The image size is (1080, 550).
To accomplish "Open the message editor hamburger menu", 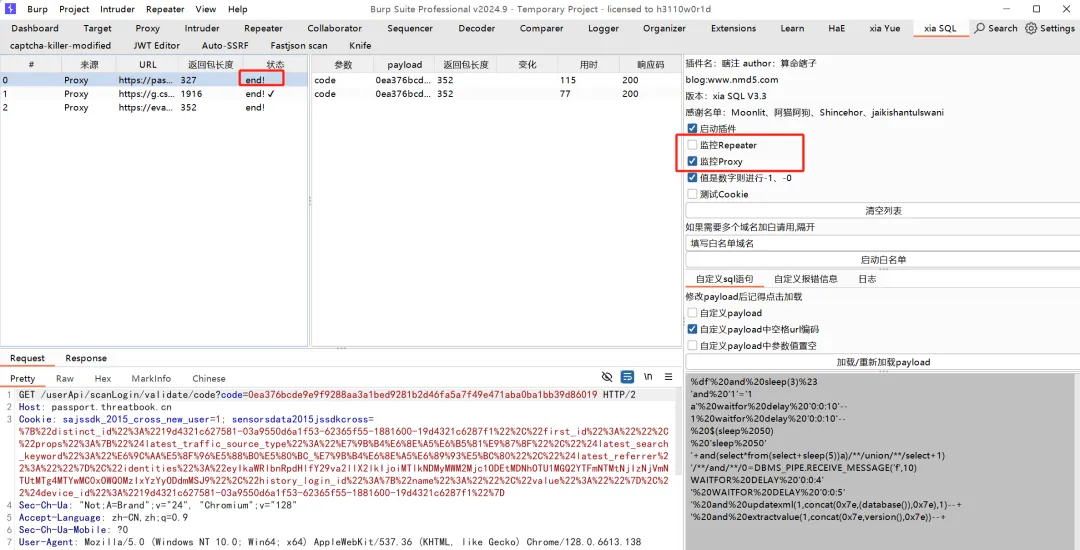I will click(668, 377).
